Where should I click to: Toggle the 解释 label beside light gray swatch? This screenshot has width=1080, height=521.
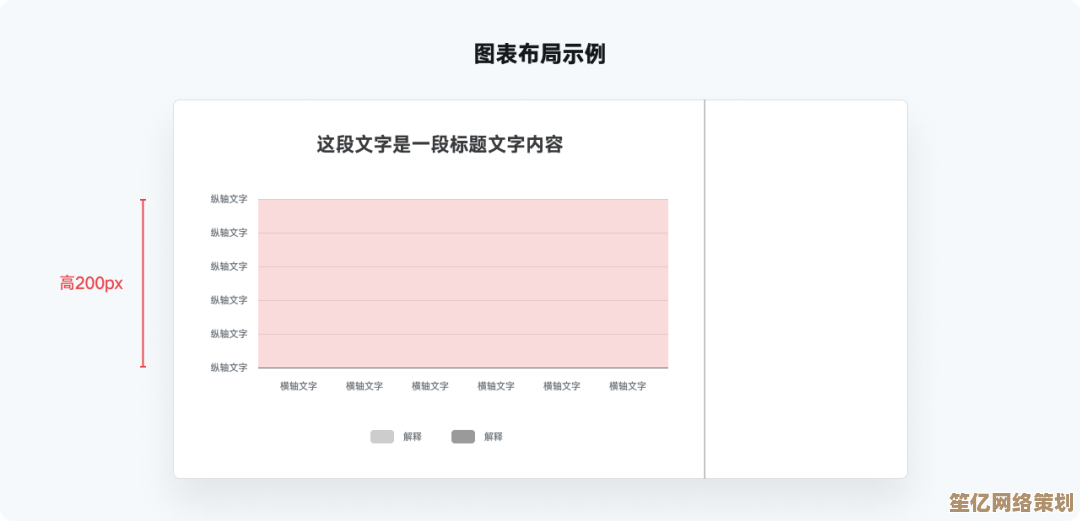coord(412,437)
